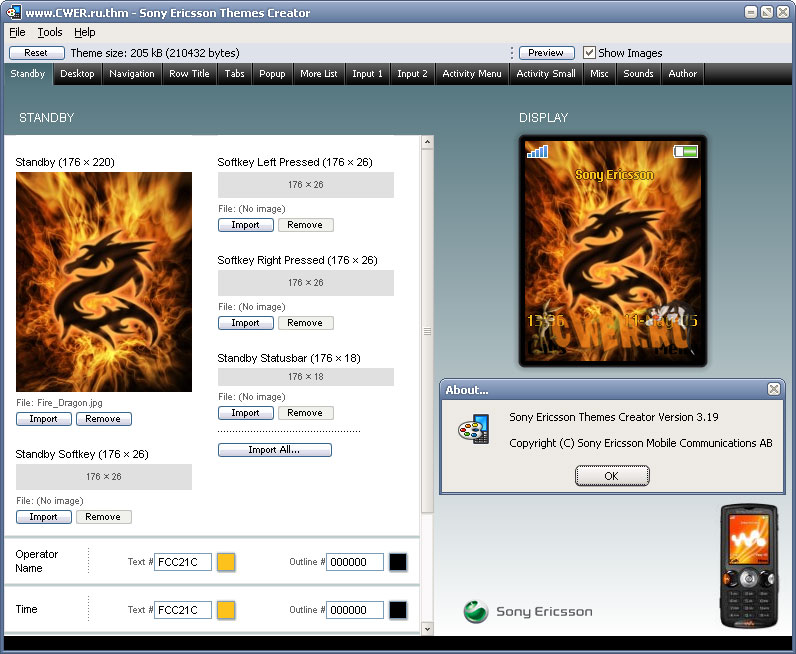Open the More List tab
This screenshot has height=654, width=796.
pos(318,74)
